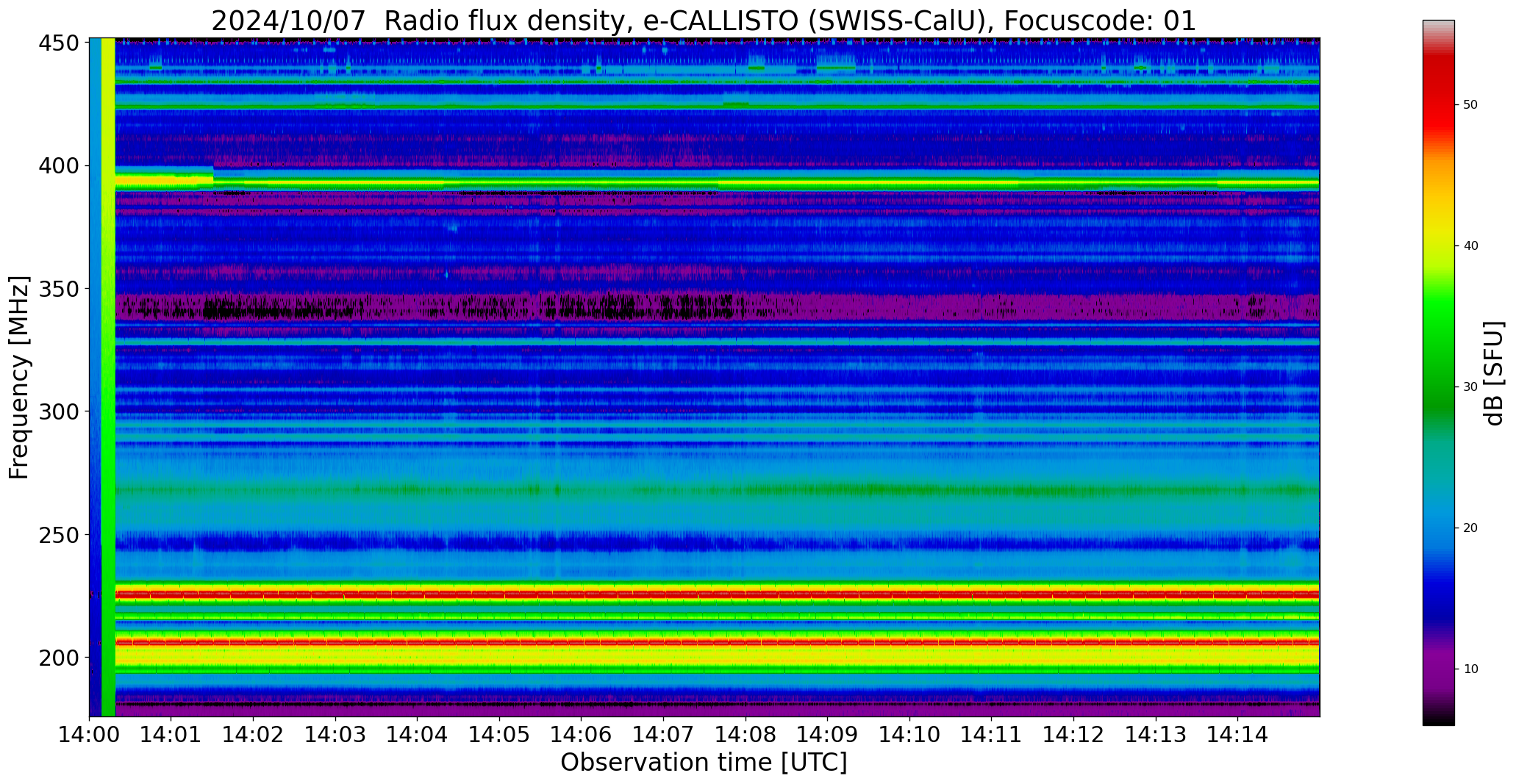Click the yellow emission line near 393 MHz
Screen dimensions: 1516x784
pyautogui.click(x=717, y=183)
